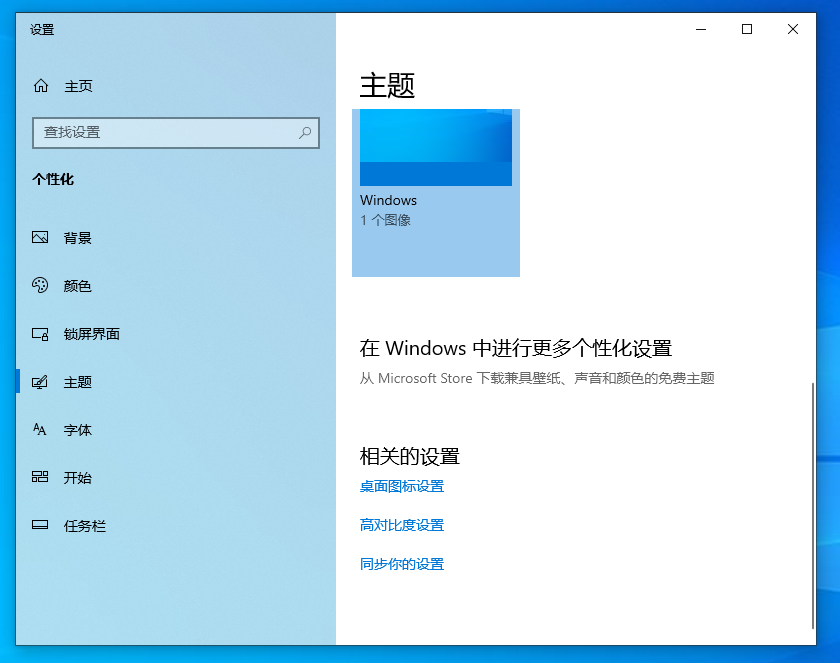The image size is (840, 663).
Task: Close the 设置 window
Action: click(793, 29)
